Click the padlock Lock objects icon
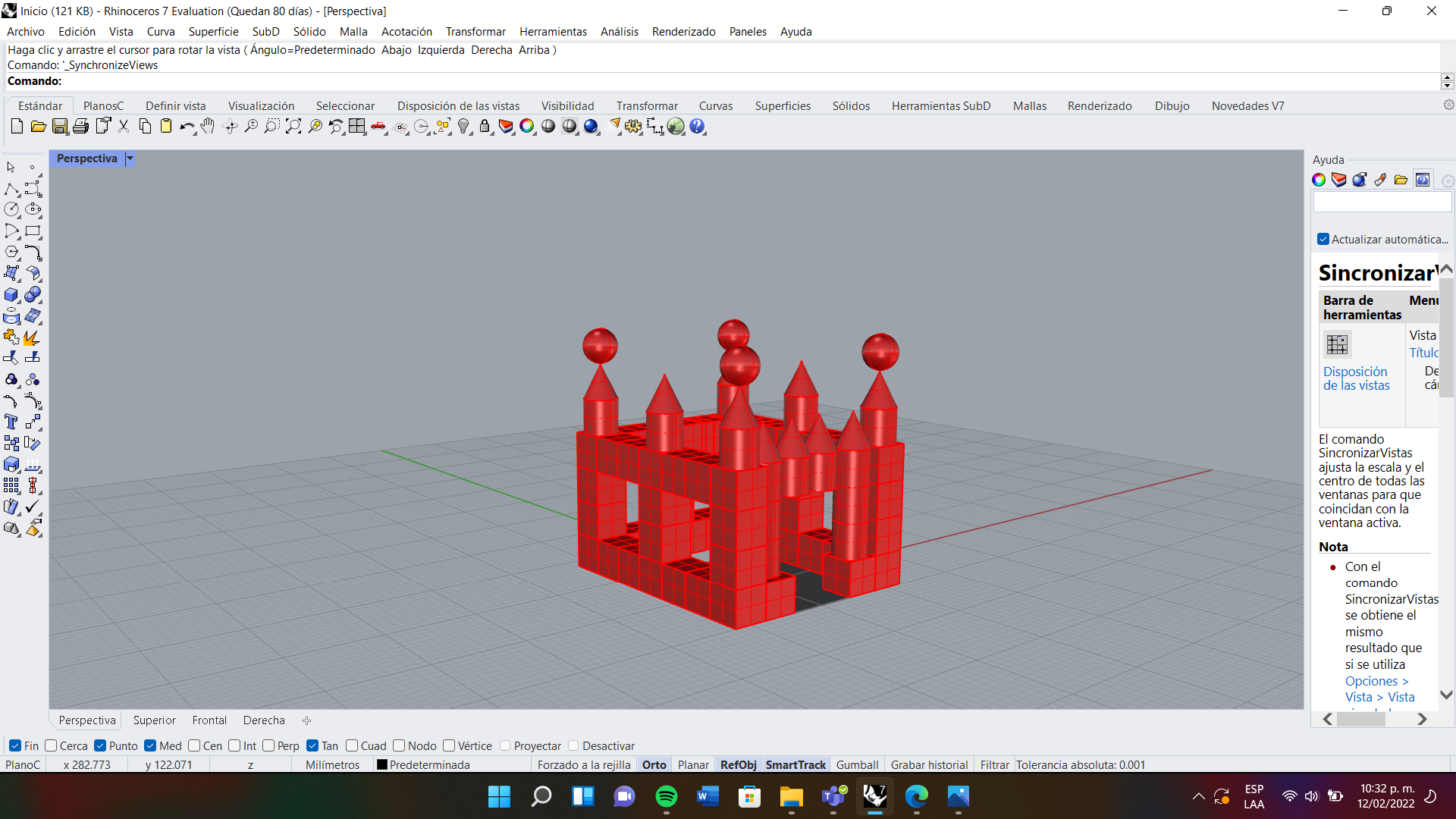The height and width of the screenshot is (819, 1456). point(485,127)
